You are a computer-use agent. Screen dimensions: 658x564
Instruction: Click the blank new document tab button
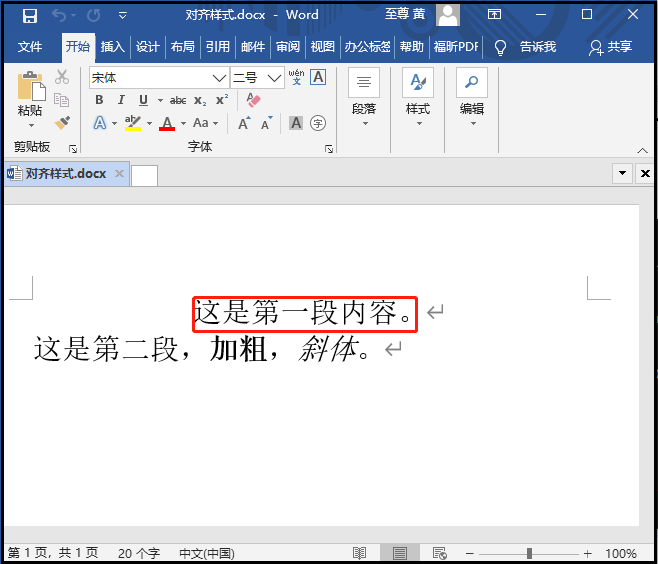(144, 175)
